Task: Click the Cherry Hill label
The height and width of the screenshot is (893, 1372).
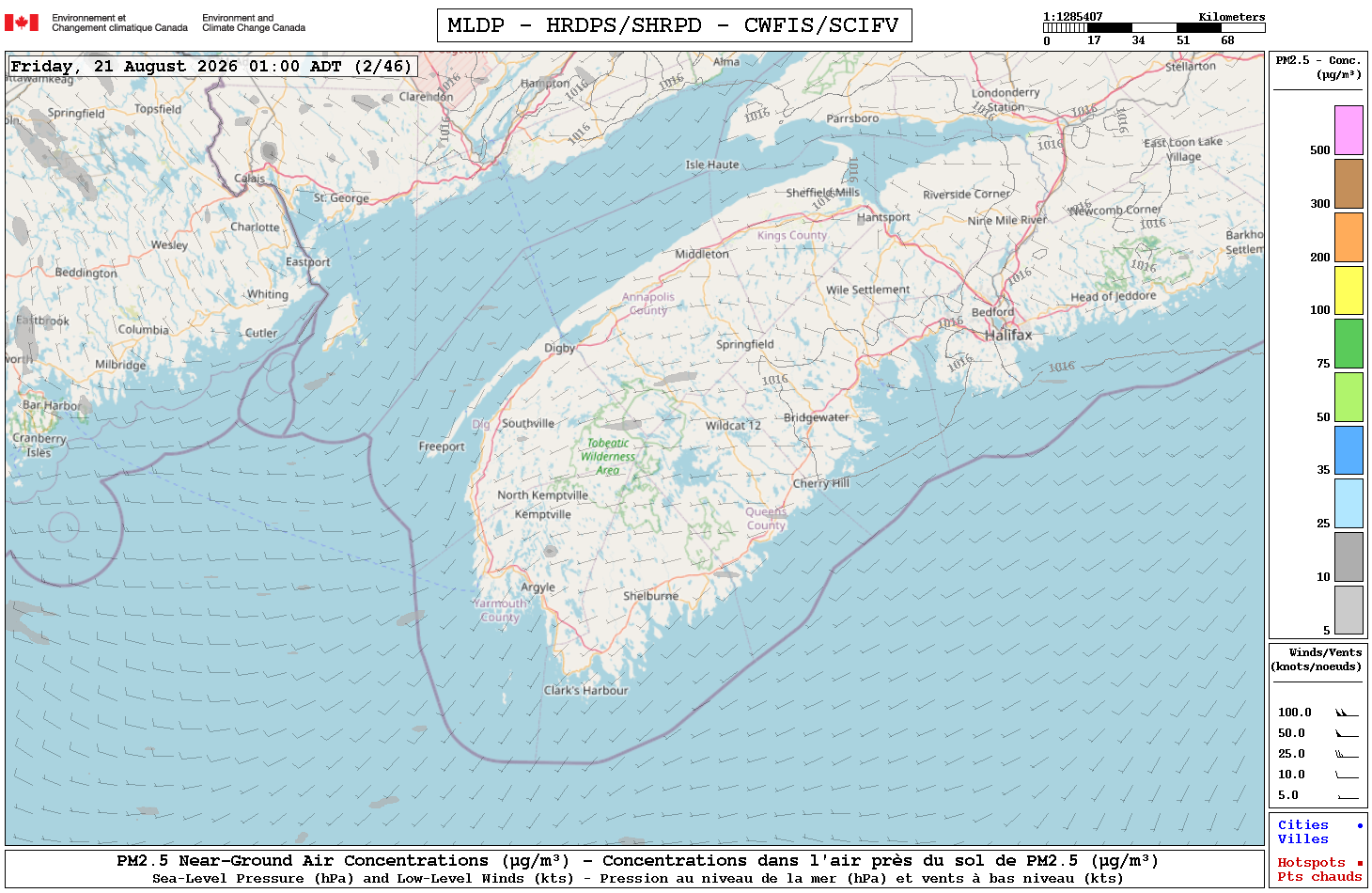Action: 820,483
